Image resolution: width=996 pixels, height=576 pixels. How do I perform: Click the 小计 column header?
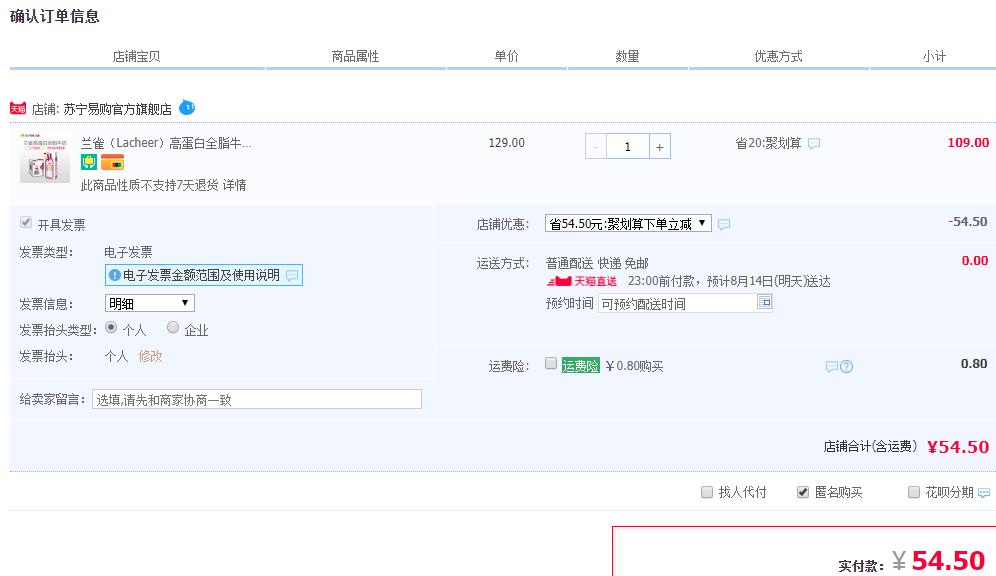click(934, 57)
